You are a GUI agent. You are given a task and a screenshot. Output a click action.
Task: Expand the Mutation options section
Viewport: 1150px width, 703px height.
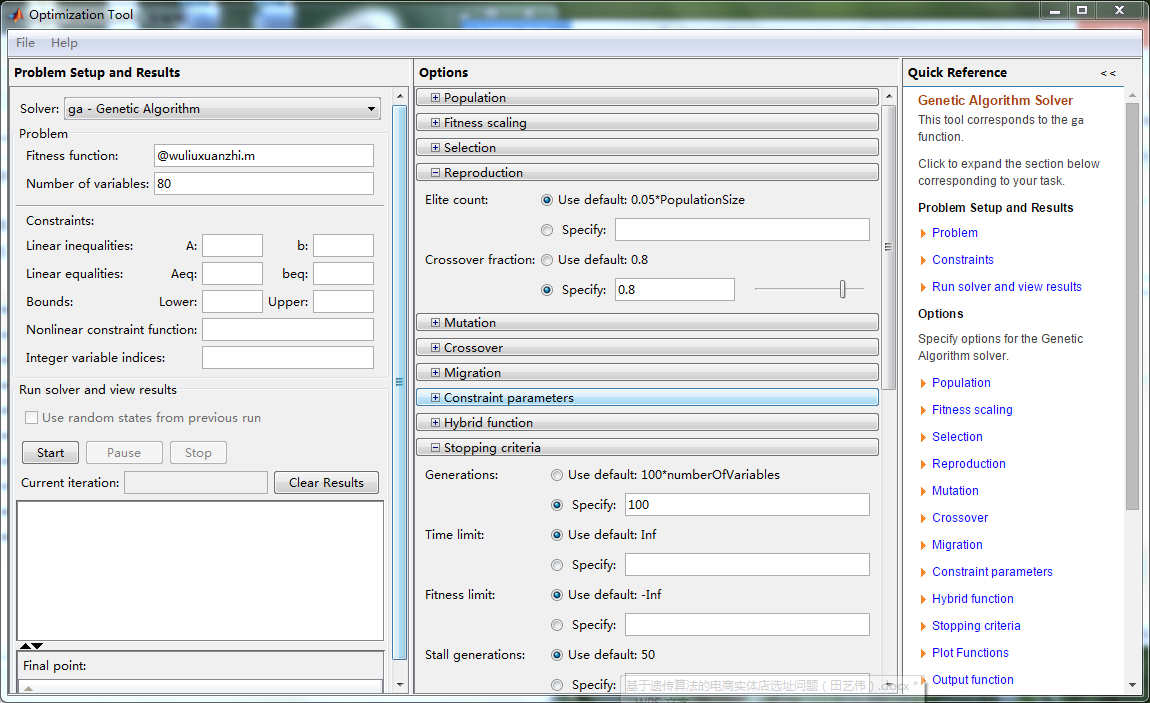coord(436,323)
